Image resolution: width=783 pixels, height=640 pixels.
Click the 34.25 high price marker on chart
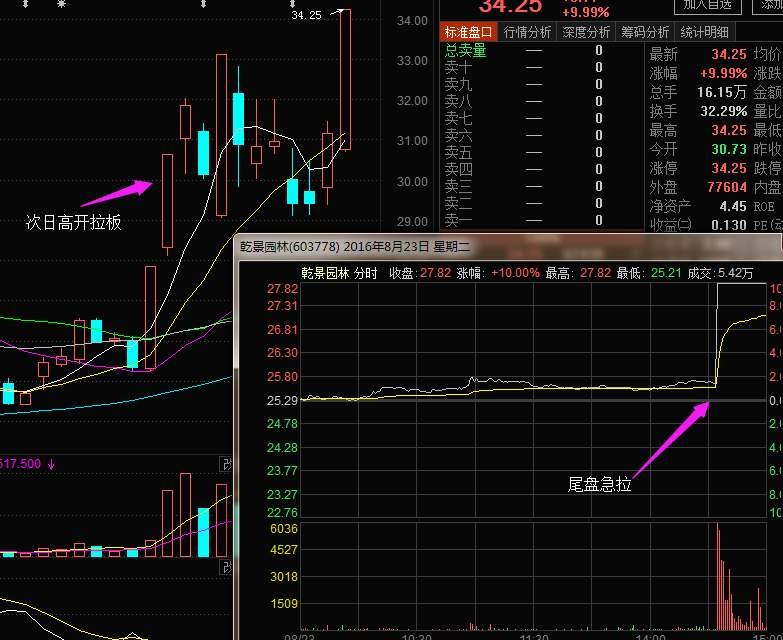coord(306,15)
